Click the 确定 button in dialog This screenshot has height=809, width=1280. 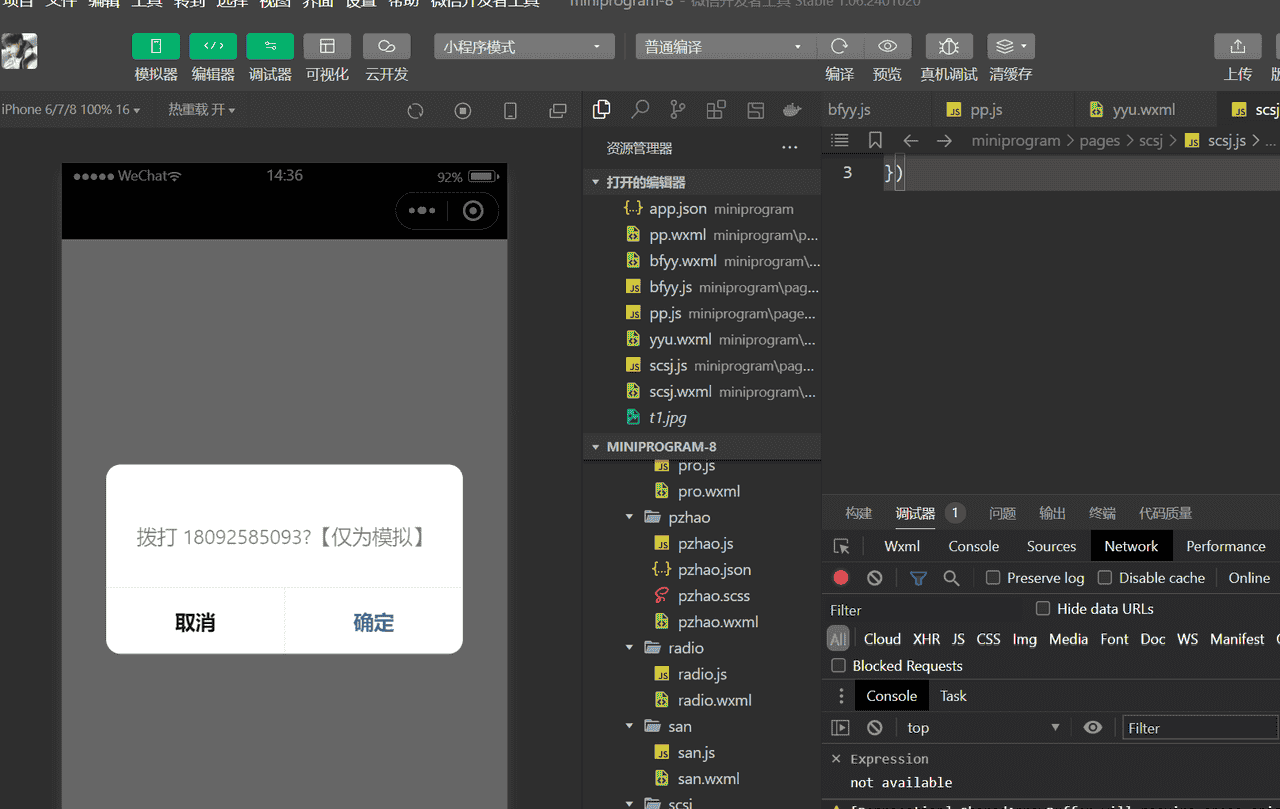pyautogui.click(x=374, y=622)
